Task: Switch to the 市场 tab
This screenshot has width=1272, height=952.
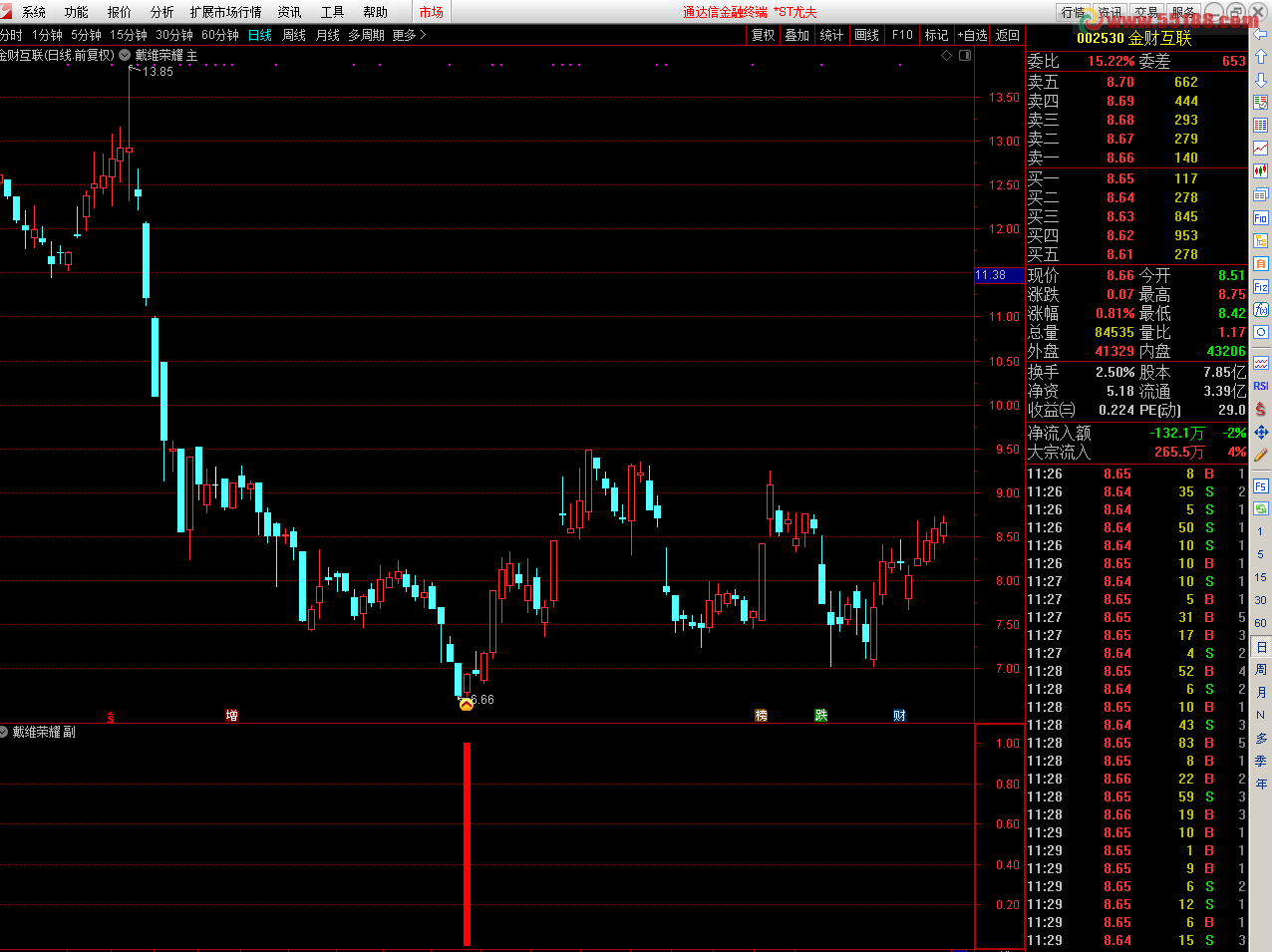Action: click(431, 12)
